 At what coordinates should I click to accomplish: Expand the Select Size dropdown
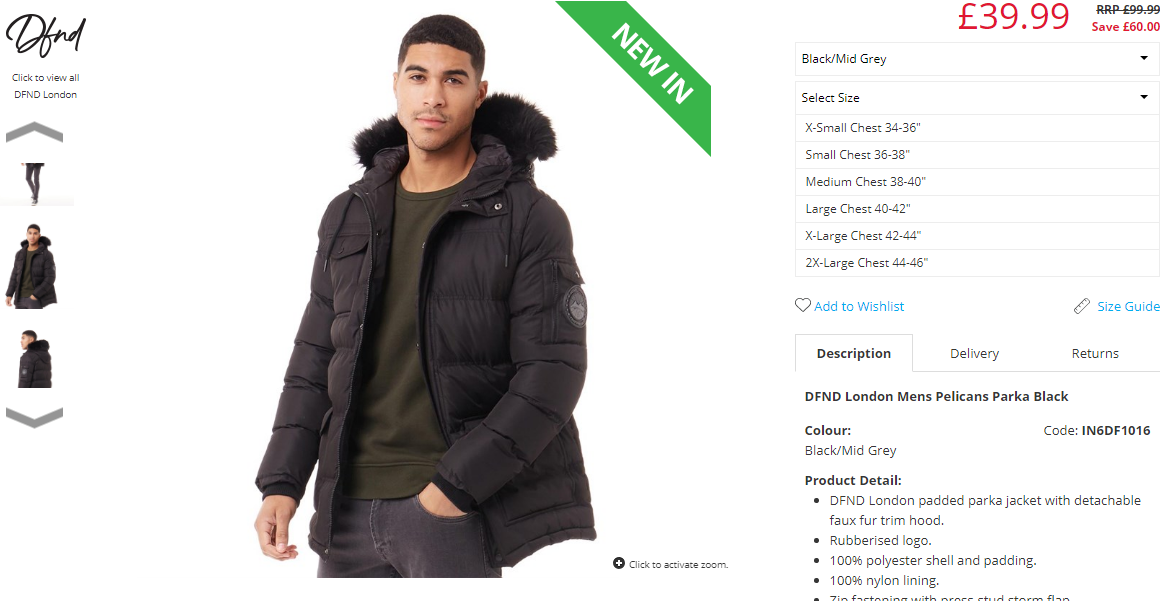point(977,98)
